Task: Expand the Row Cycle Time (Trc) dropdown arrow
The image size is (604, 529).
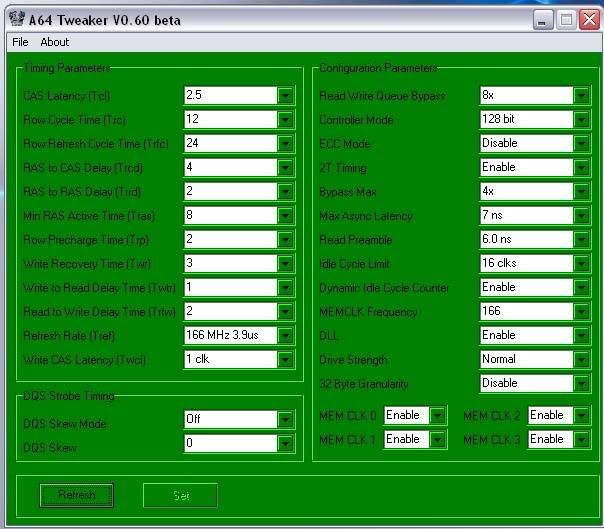Action: click(285, 119)
